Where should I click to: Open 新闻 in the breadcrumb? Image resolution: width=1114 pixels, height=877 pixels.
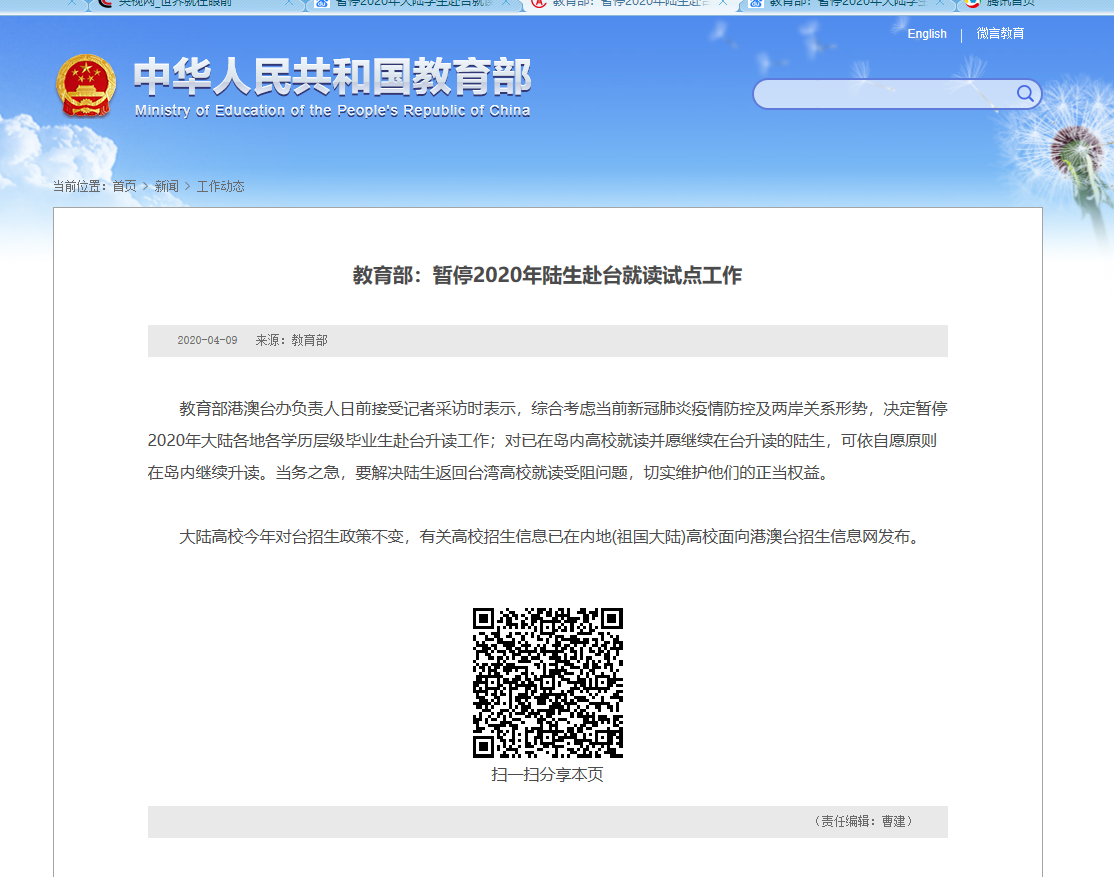[x=166, y=186]
